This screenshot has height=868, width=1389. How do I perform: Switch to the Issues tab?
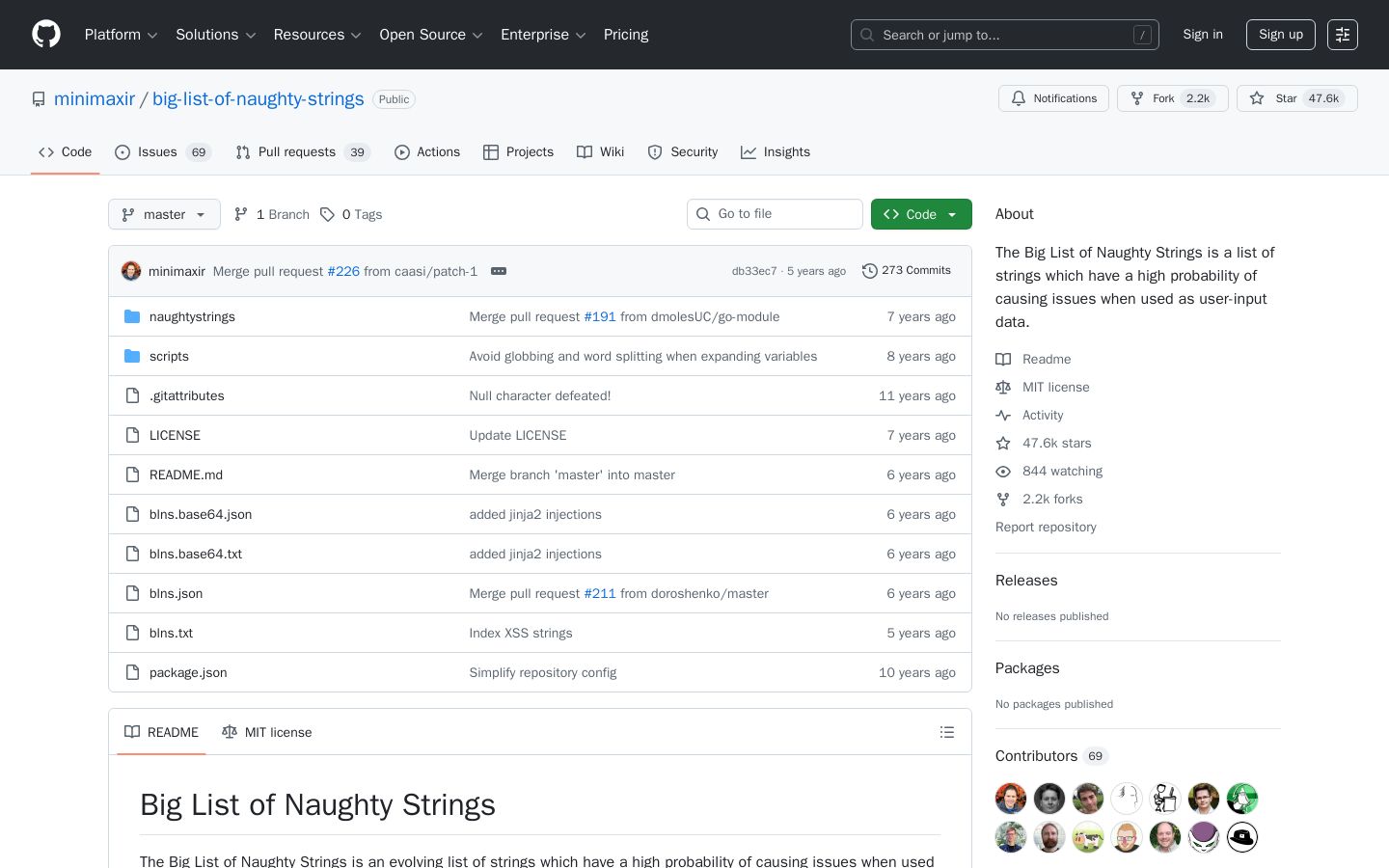(163, 152)
